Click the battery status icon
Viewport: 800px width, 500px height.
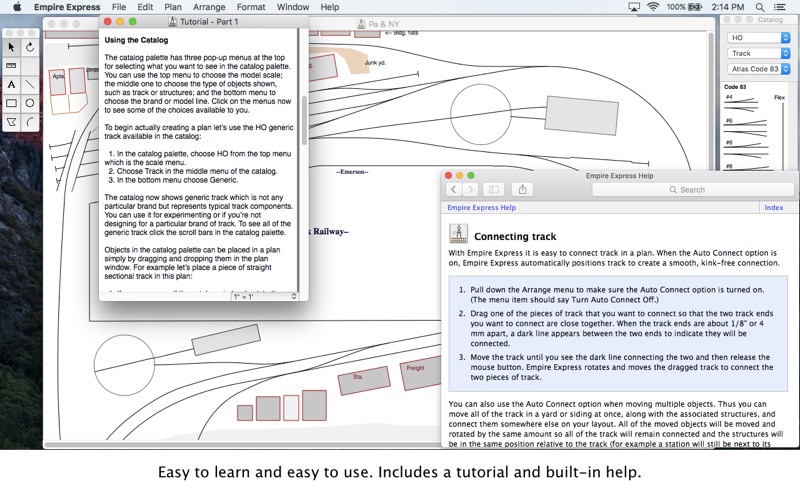point(695,7)
